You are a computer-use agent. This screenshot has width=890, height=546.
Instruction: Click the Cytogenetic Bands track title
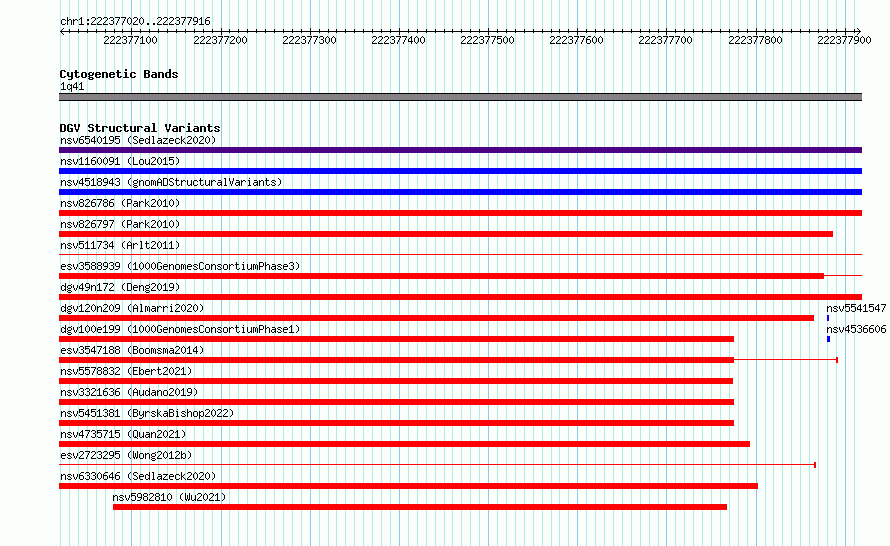(x=119, y=74)
